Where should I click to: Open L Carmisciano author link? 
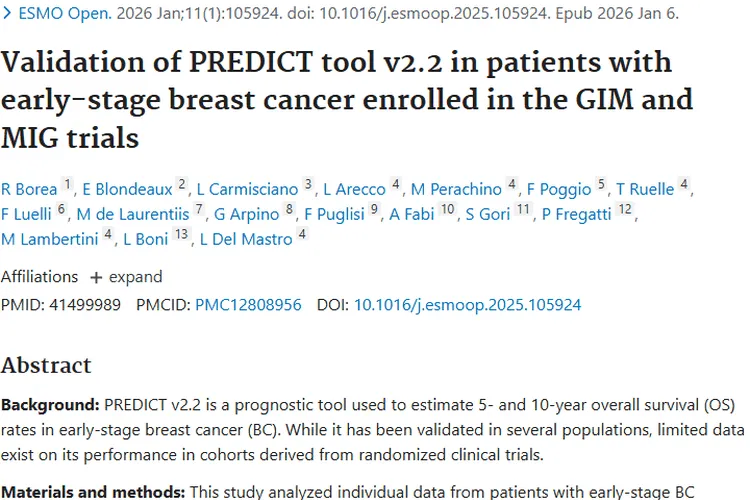click(248, 188)
